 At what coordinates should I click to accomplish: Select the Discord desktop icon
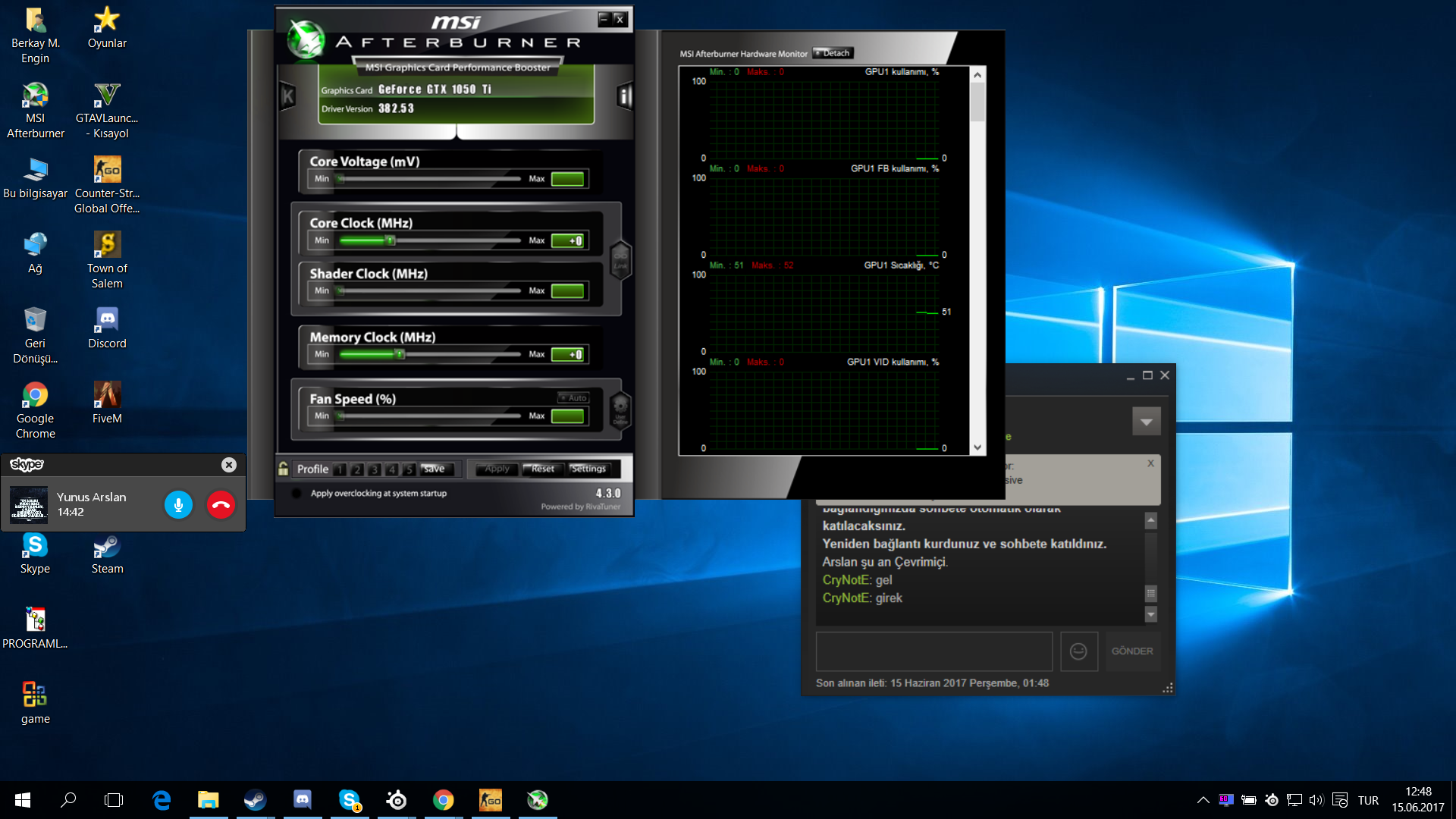tap(107, 328)
